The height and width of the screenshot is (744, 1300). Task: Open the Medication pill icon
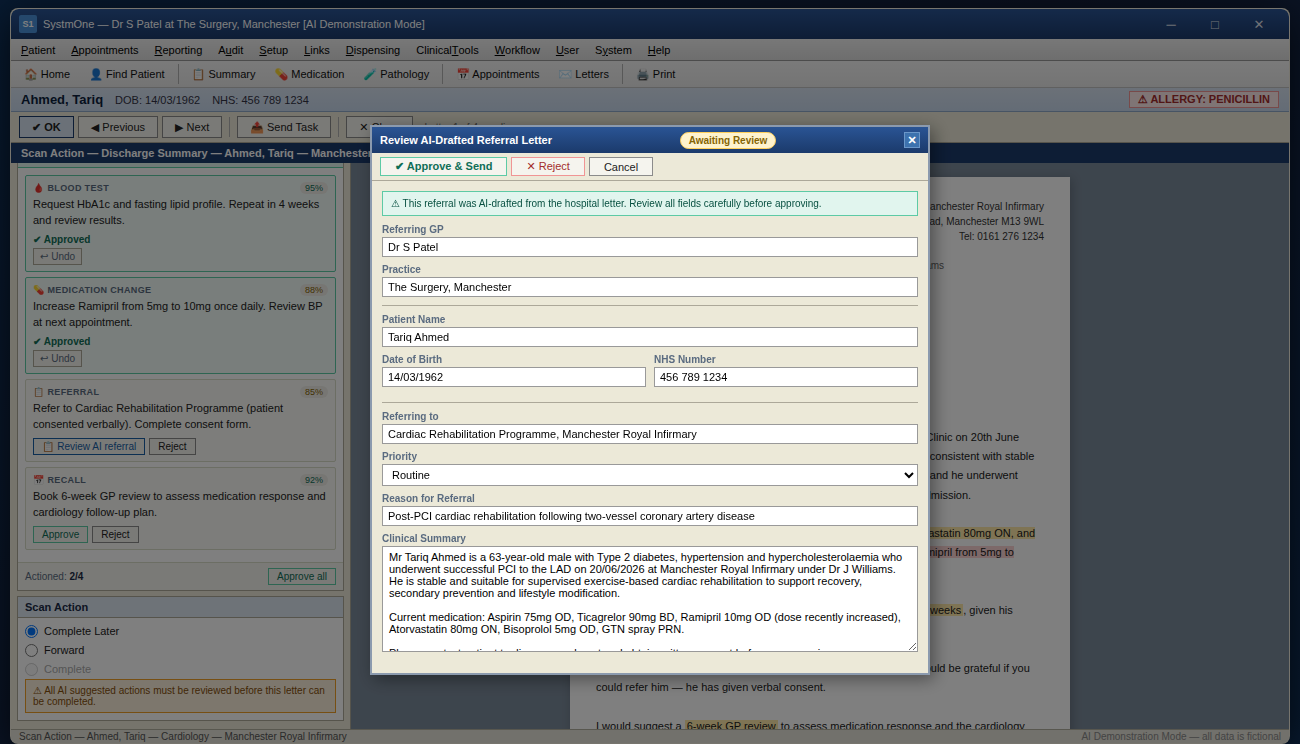(x=281, y=74)
